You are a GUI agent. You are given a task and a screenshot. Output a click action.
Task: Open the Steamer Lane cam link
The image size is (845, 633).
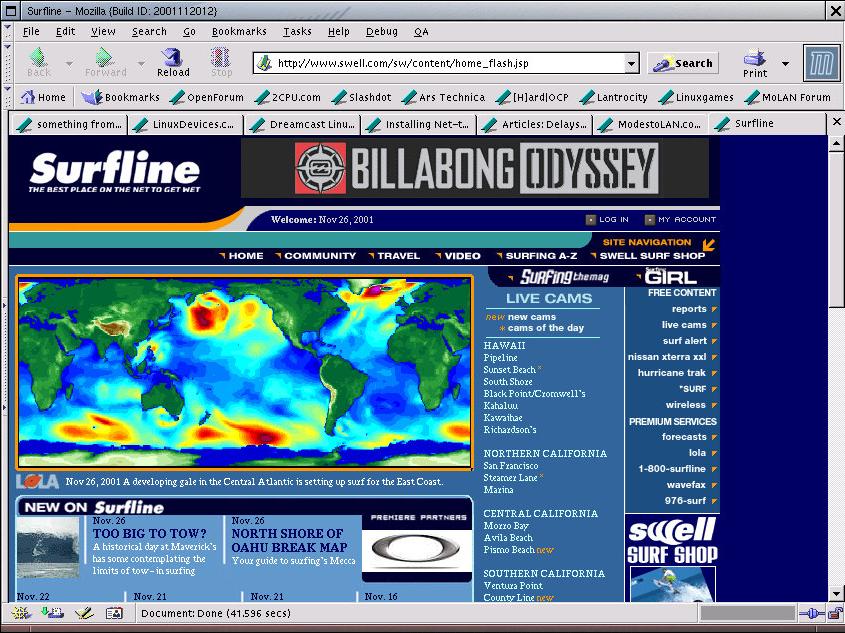pos(510,477)
